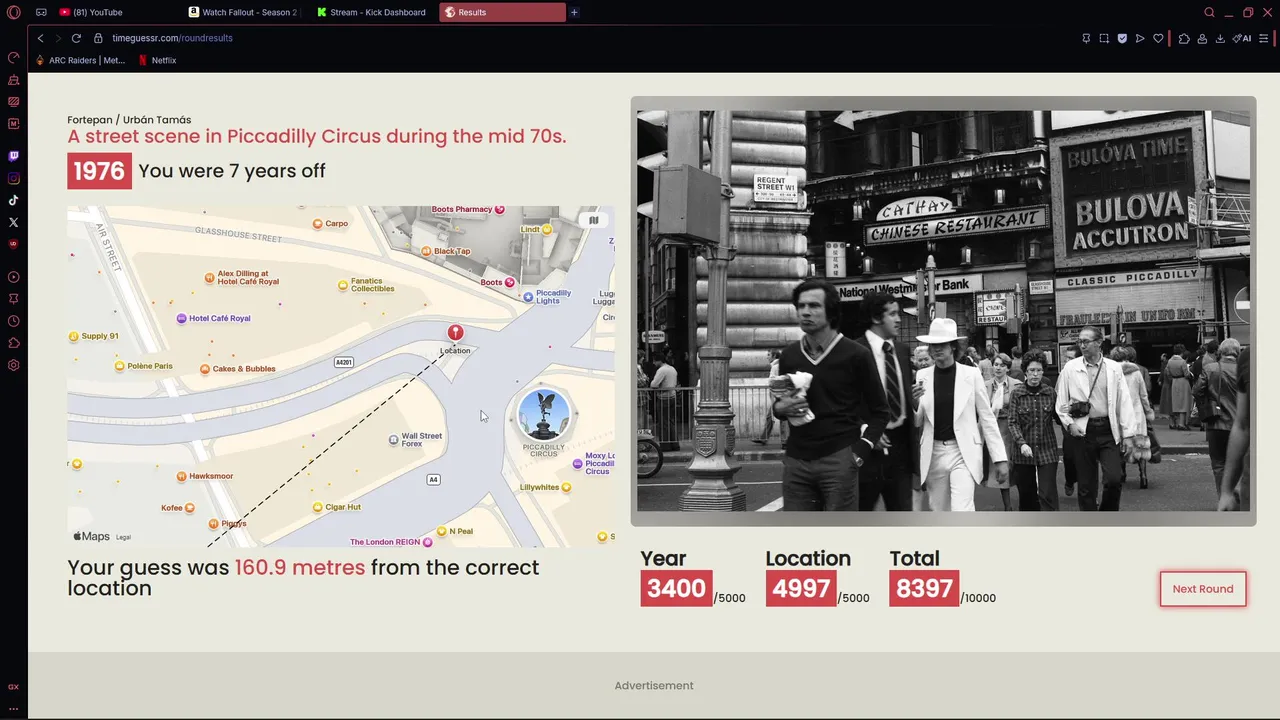Click The London REIGN map label

click(x=391, y=542)
